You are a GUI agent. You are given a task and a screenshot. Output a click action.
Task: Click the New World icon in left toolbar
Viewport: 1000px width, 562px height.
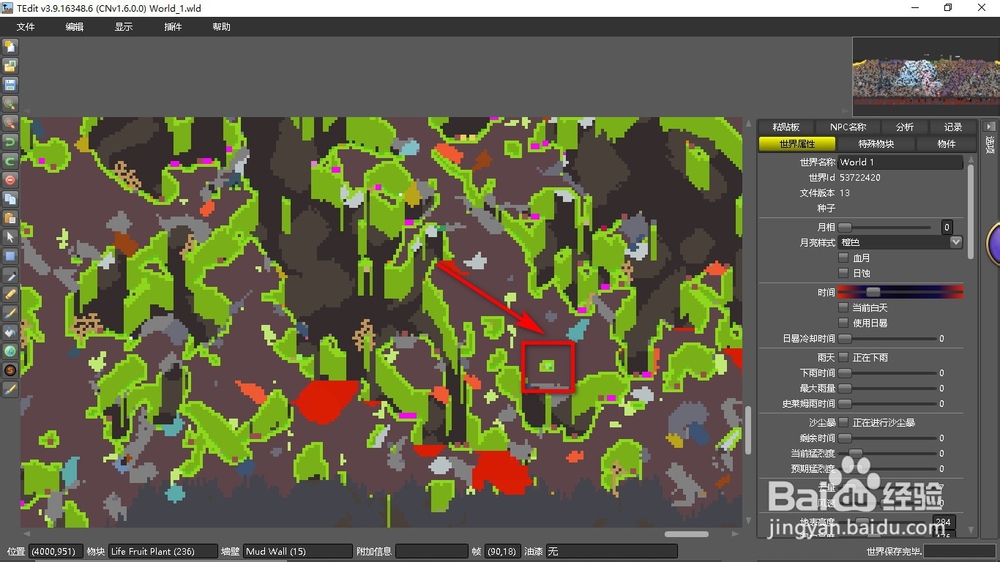coord(10,47)
